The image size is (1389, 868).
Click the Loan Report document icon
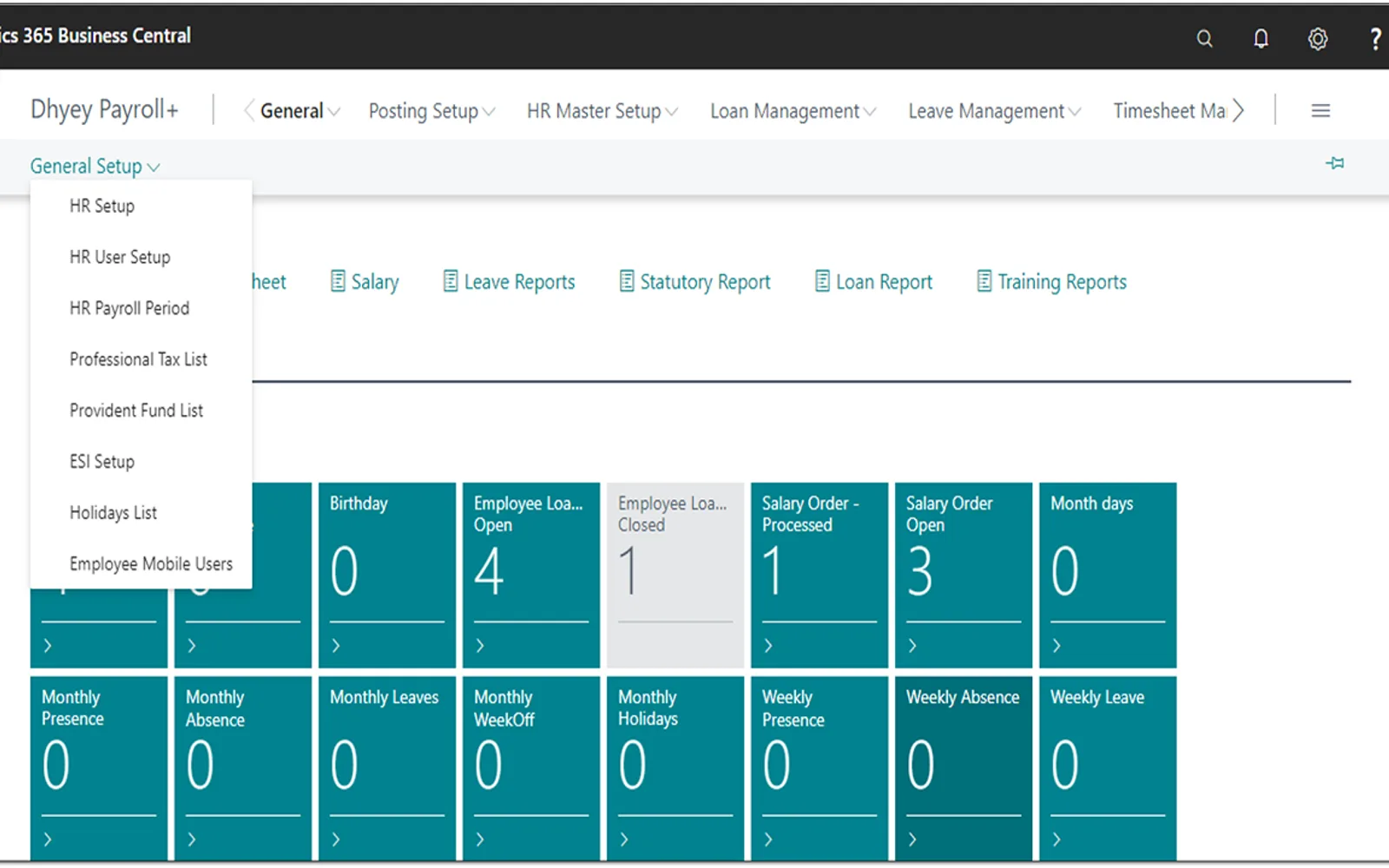click(x=822, y=281)
